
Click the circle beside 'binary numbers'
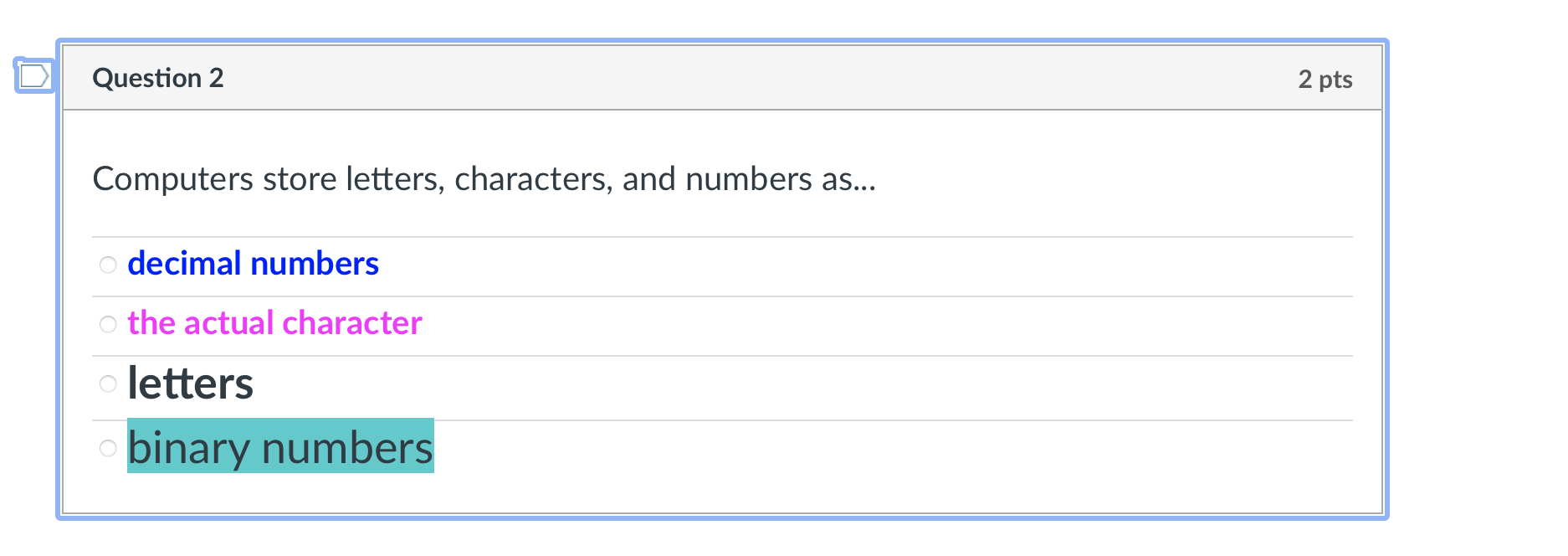pos(108,448)
